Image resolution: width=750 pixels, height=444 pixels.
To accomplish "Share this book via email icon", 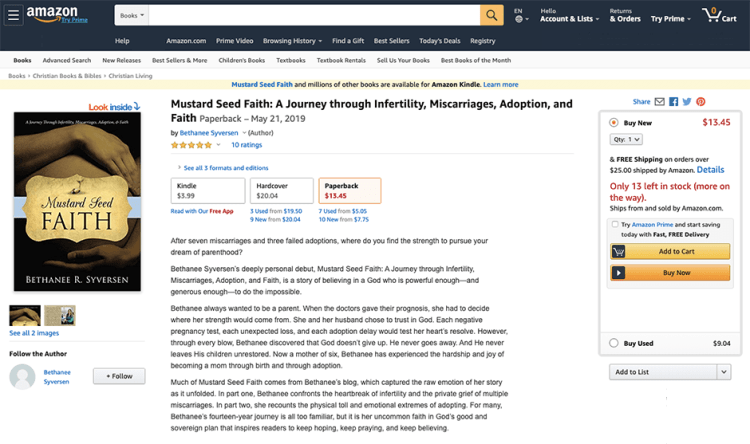I will tap(660, 102).
